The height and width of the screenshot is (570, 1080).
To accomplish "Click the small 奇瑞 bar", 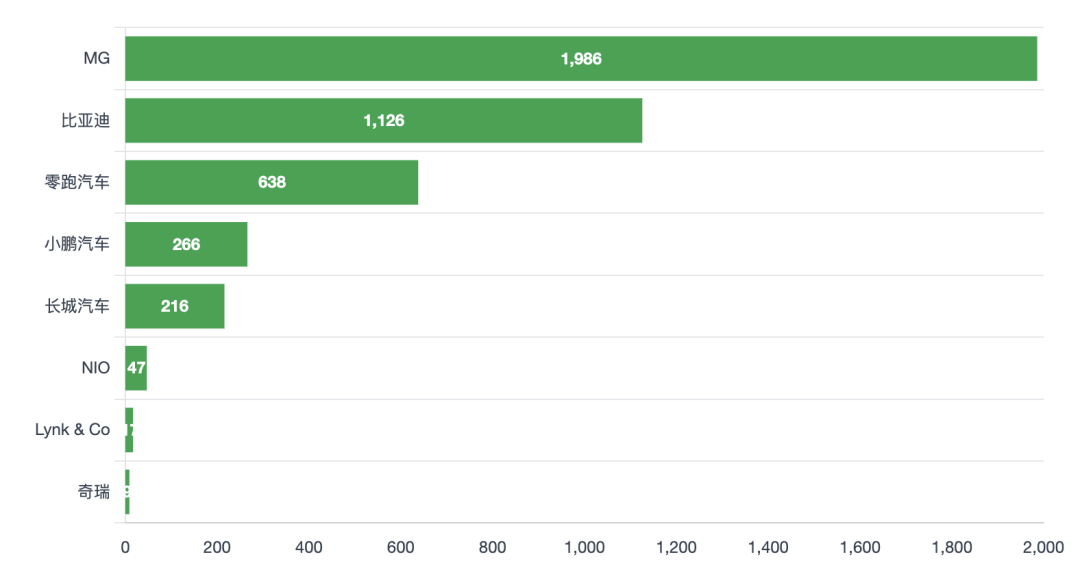I will pos(127,492).
